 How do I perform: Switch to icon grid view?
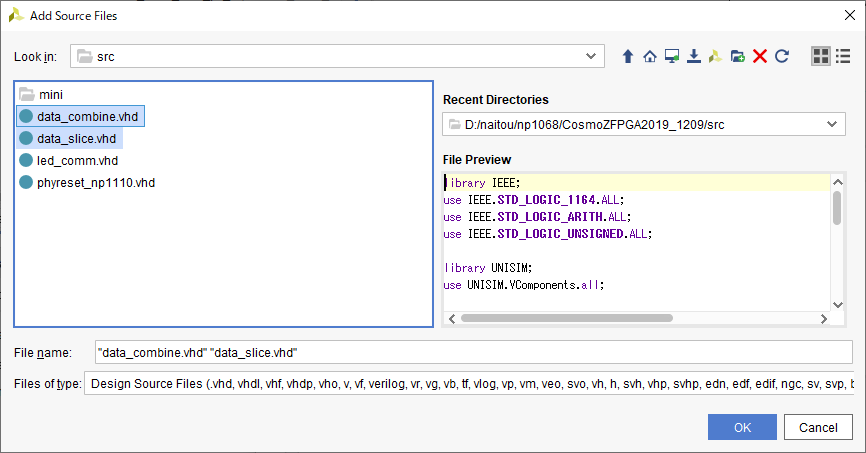[821, 56]
